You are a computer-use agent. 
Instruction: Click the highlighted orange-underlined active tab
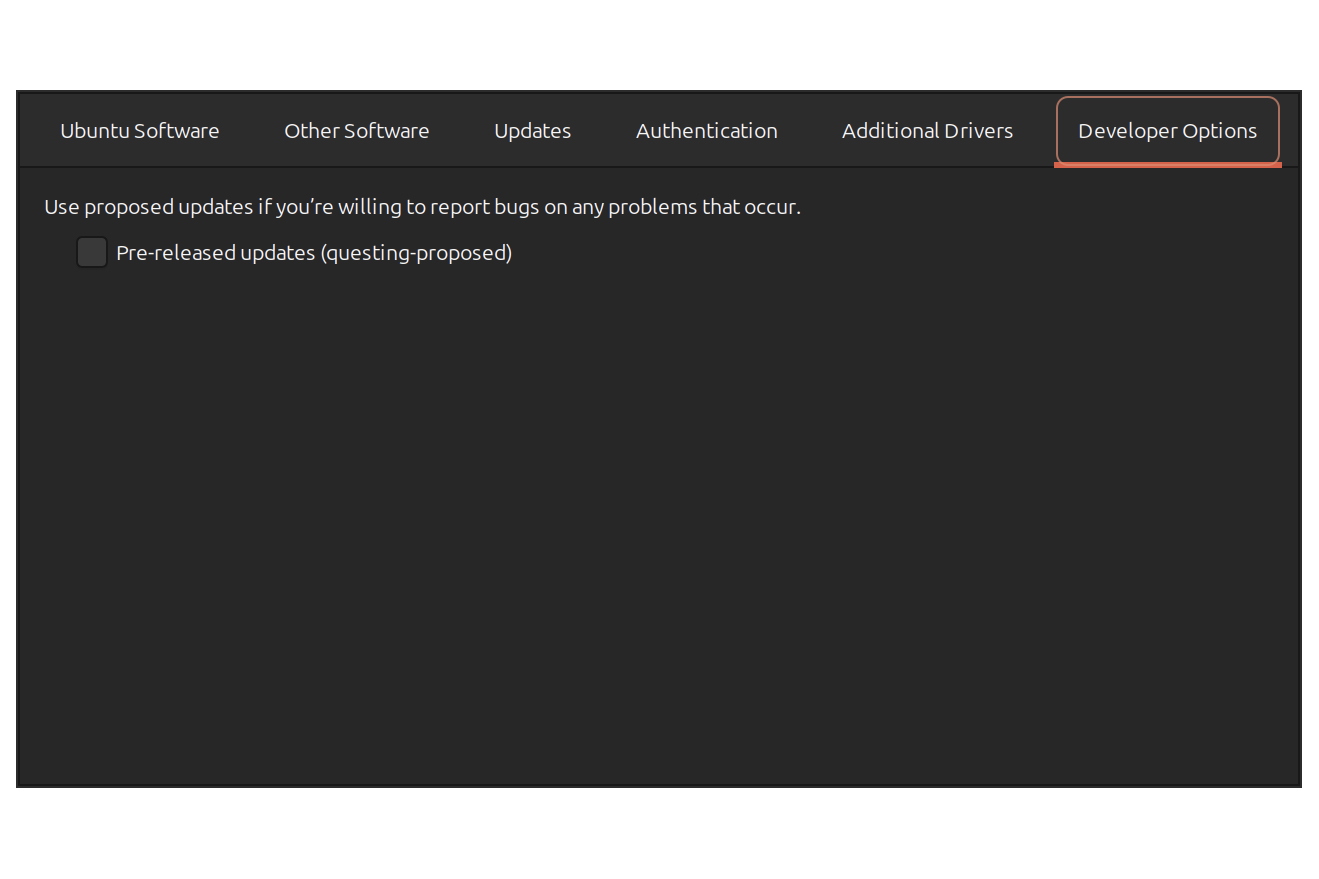click(x=1167, y=131)
